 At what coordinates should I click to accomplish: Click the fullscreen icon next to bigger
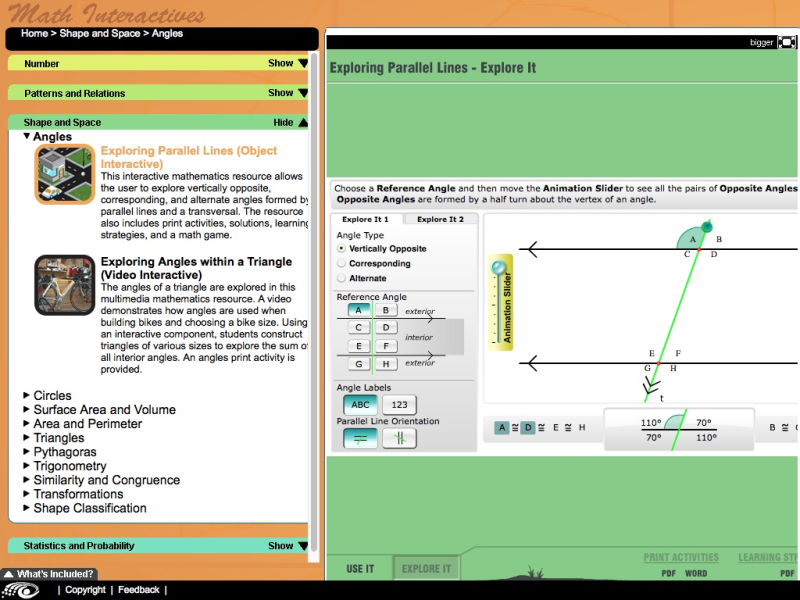pyautogui.click(x=786, y=42)
